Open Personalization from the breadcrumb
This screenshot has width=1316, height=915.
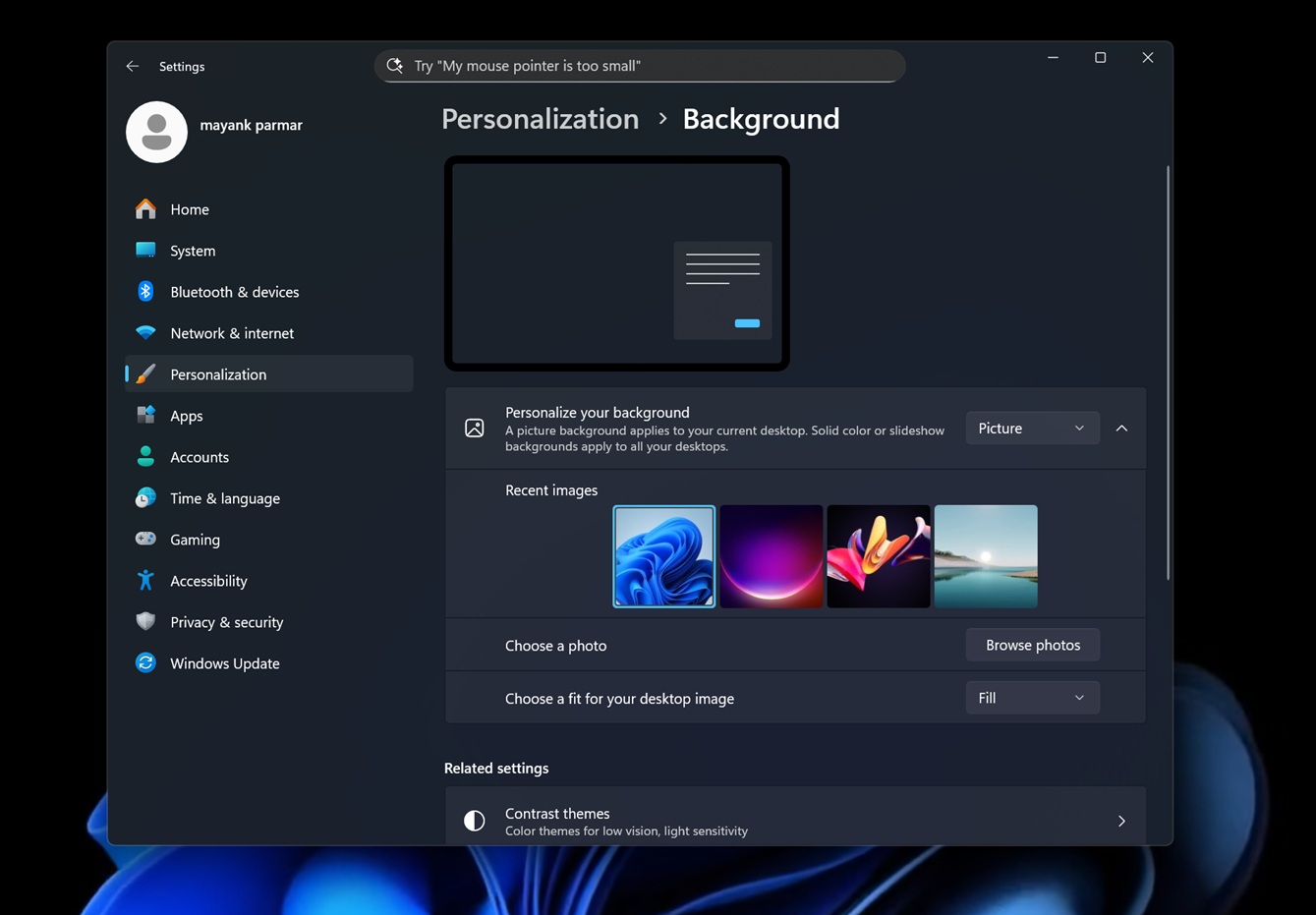(x=540, y=118)
